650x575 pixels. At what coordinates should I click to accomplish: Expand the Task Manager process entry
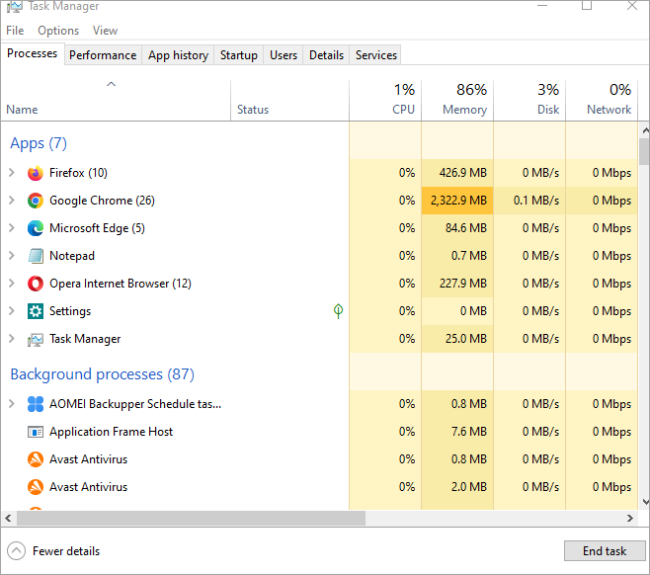[x=12, y=338]
